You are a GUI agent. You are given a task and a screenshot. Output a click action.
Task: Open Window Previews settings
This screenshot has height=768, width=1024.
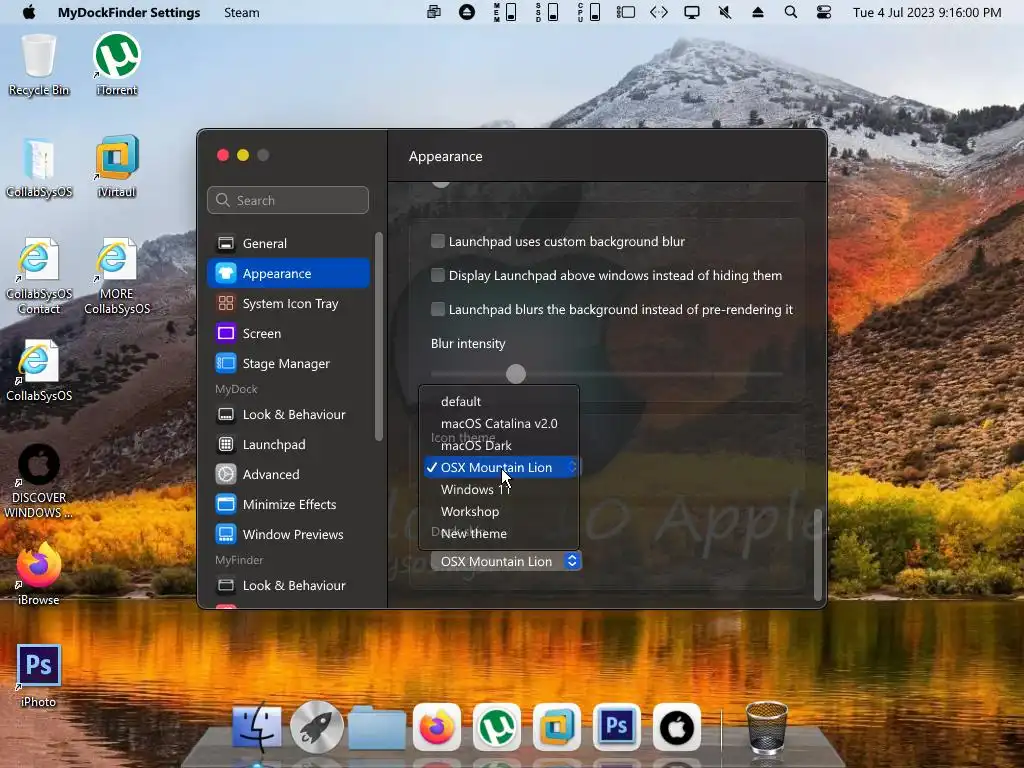pyautogui.click(x=288, y=534)
